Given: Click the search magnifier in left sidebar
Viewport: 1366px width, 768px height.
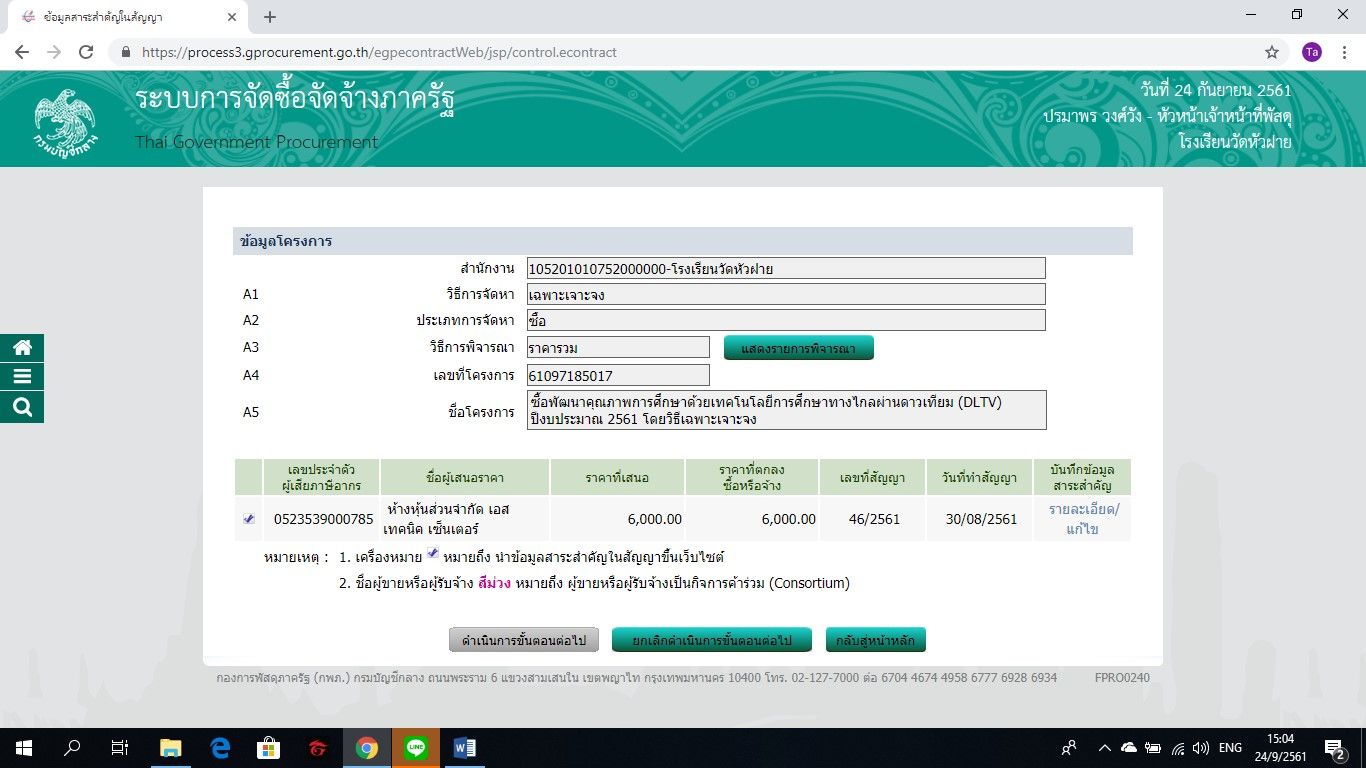Looking at the screenshot, I should point(22,407).
